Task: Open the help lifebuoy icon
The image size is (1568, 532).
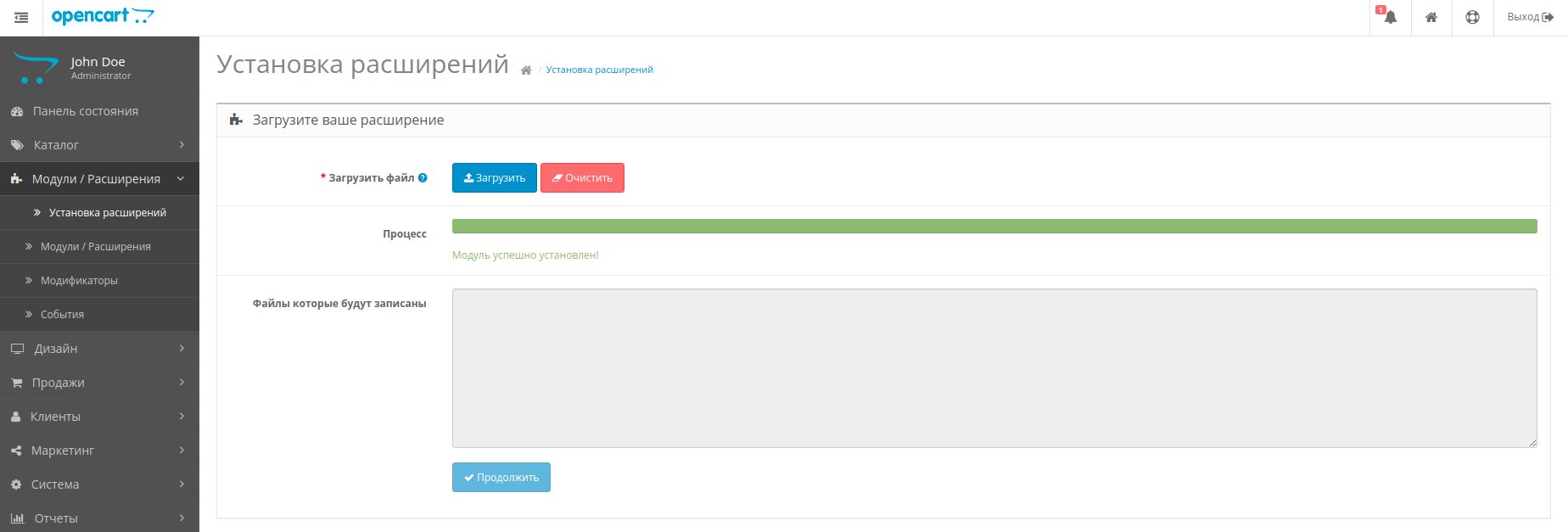Action: click(x=1472, y=18)
